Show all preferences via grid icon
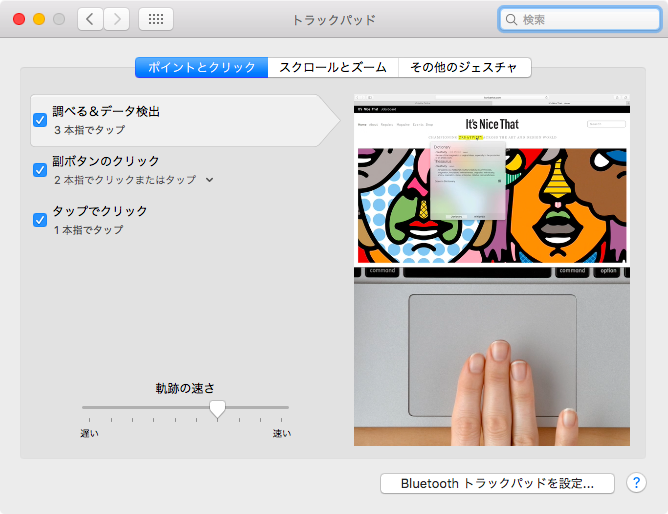 (155, 19)
